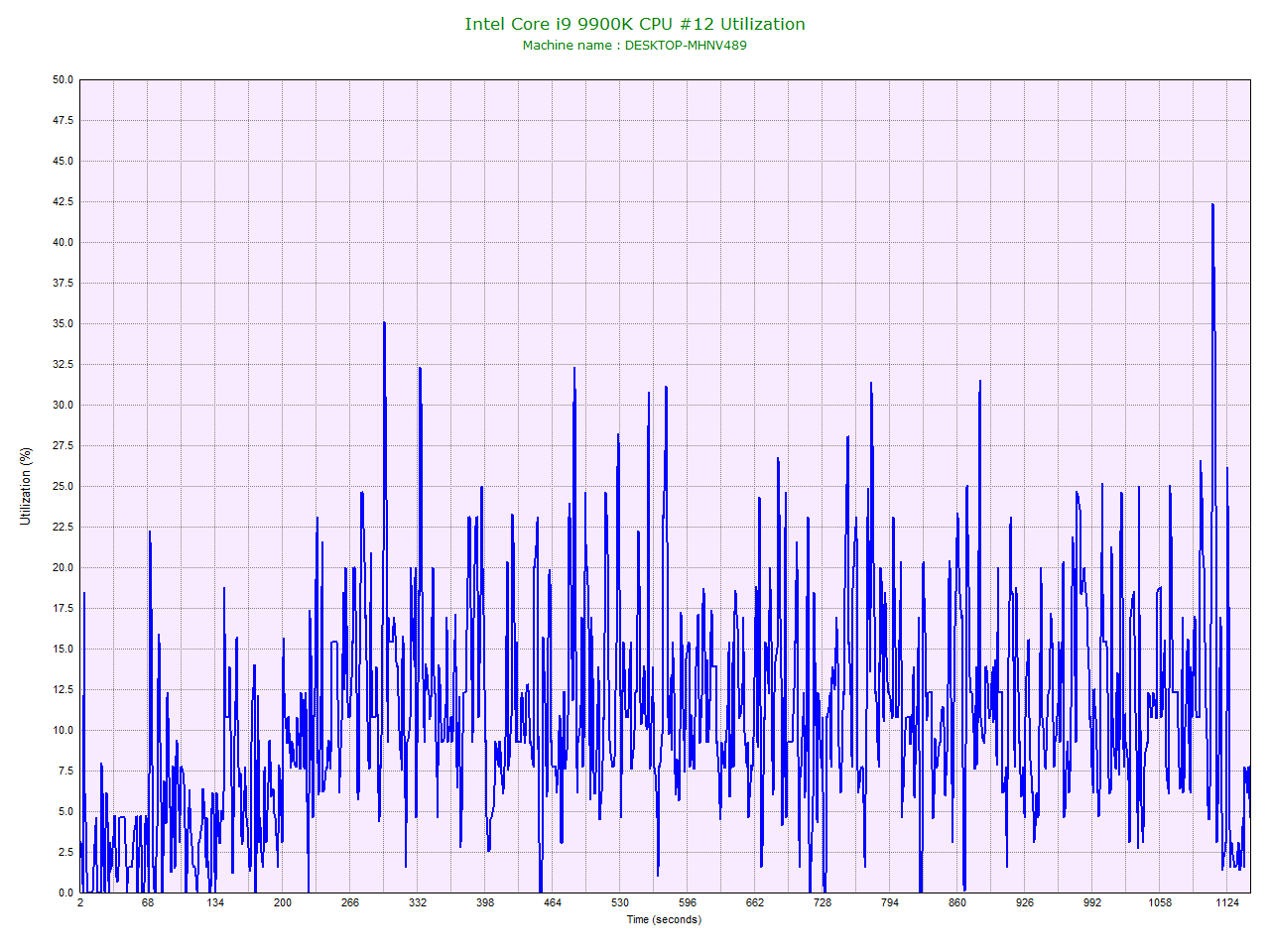
Task: Select the "47.5" utilization axis value
Action: [x=63, y=120]
